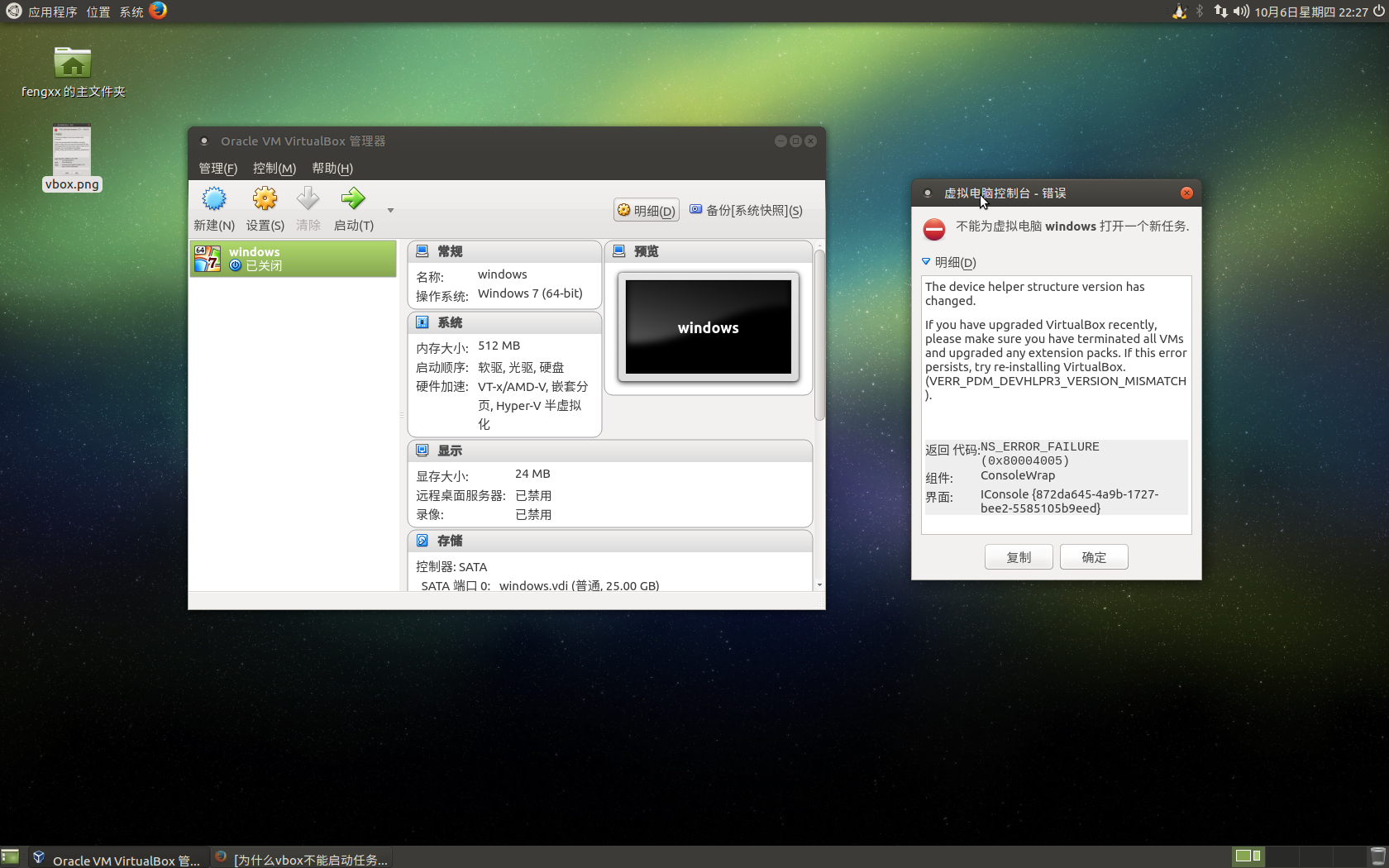The image size is (1389, 868).
Task: Click the 系统 System section header
Action: [504, 322]
